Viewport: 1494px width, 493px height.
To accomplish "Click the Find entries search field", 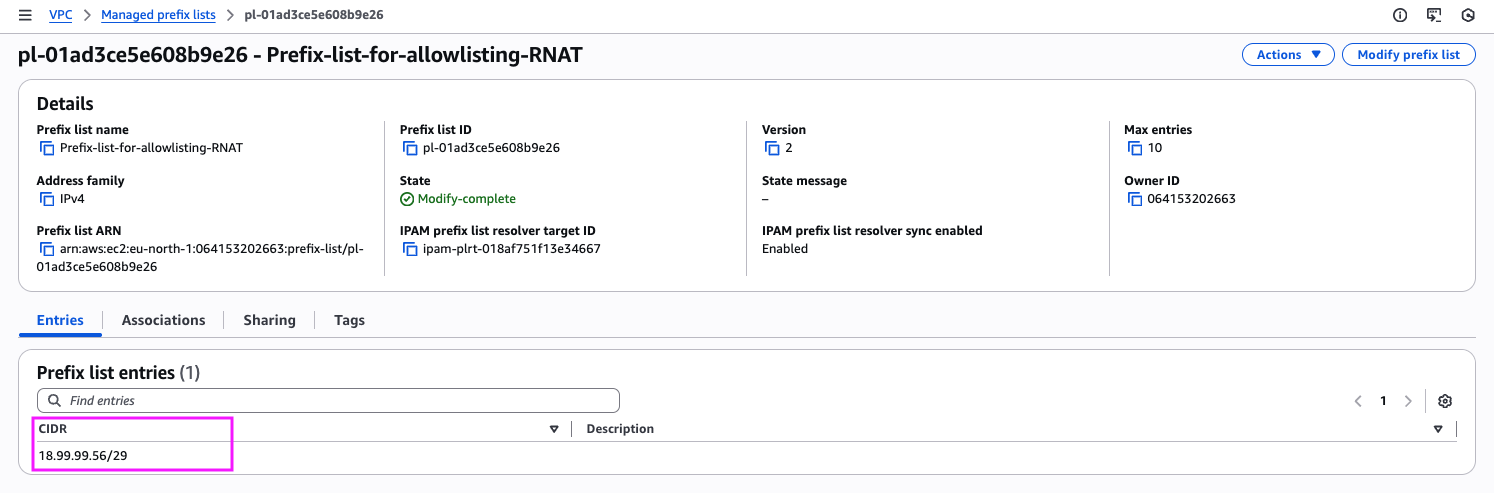I will 328,401.
